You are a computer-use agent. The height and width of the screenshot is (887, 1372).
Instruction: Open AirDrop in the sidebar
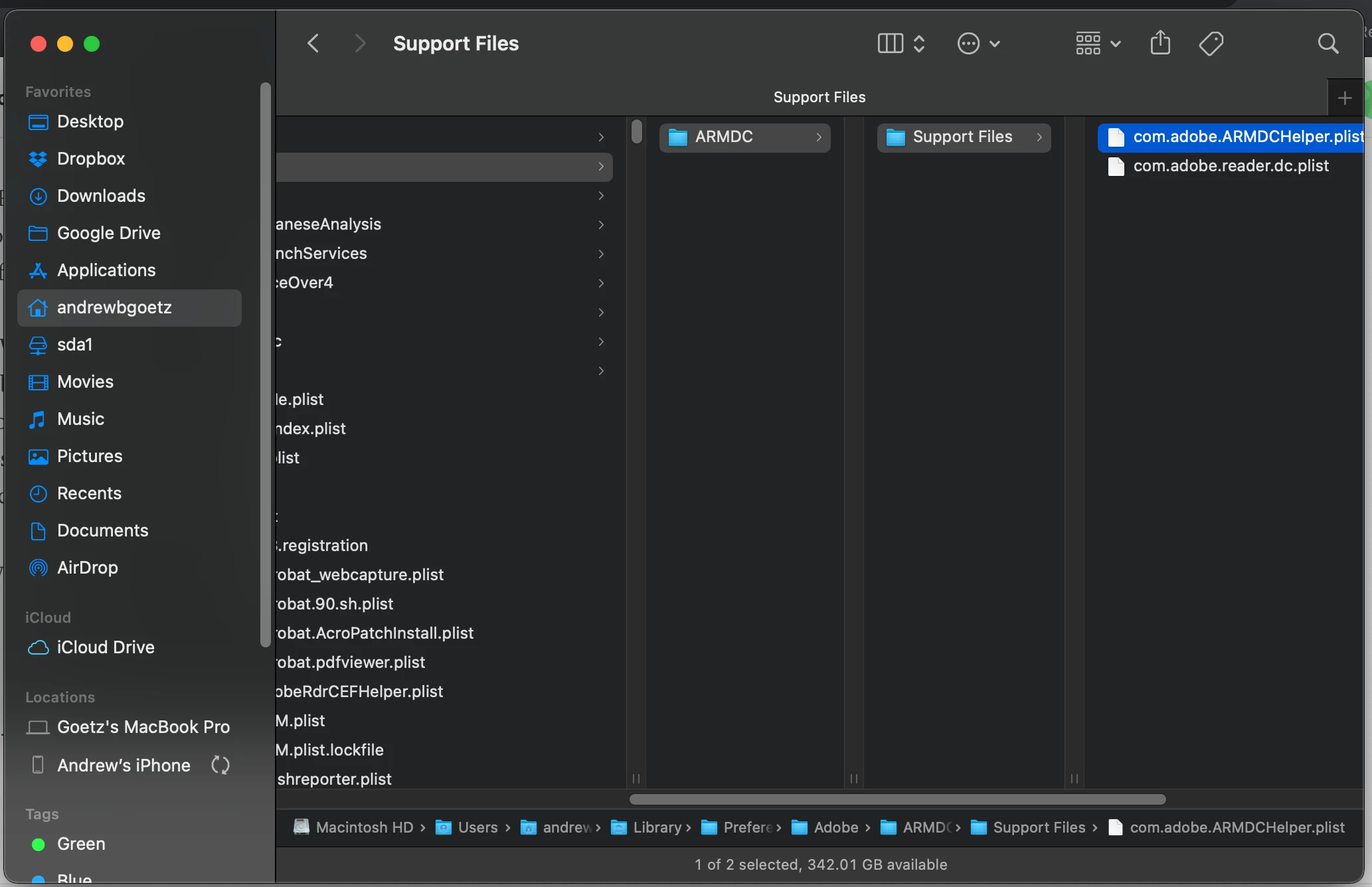(x=87, y=568)
